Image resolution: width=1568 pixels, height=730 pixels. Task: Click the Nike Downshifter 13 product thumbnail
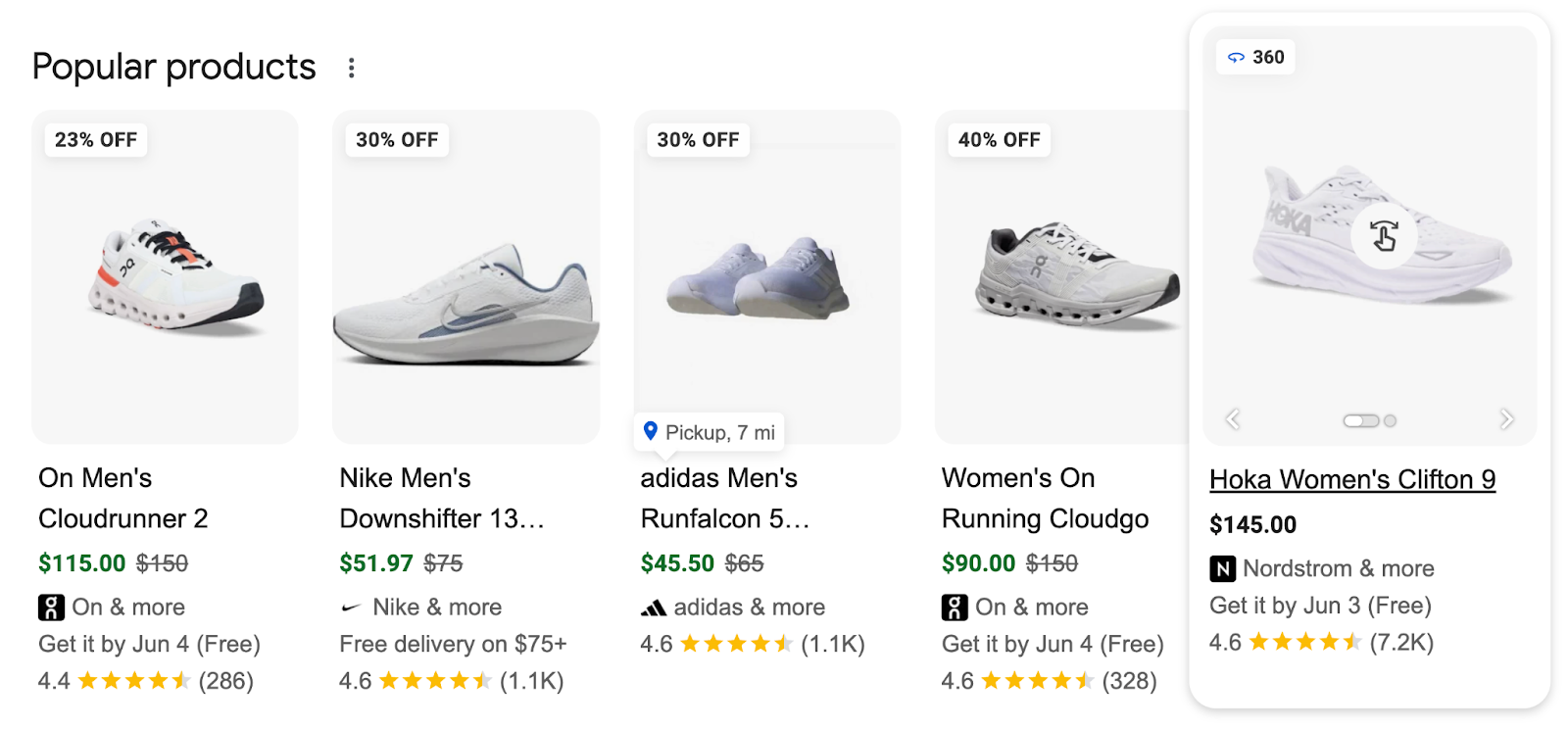click(x=466, y=275)
